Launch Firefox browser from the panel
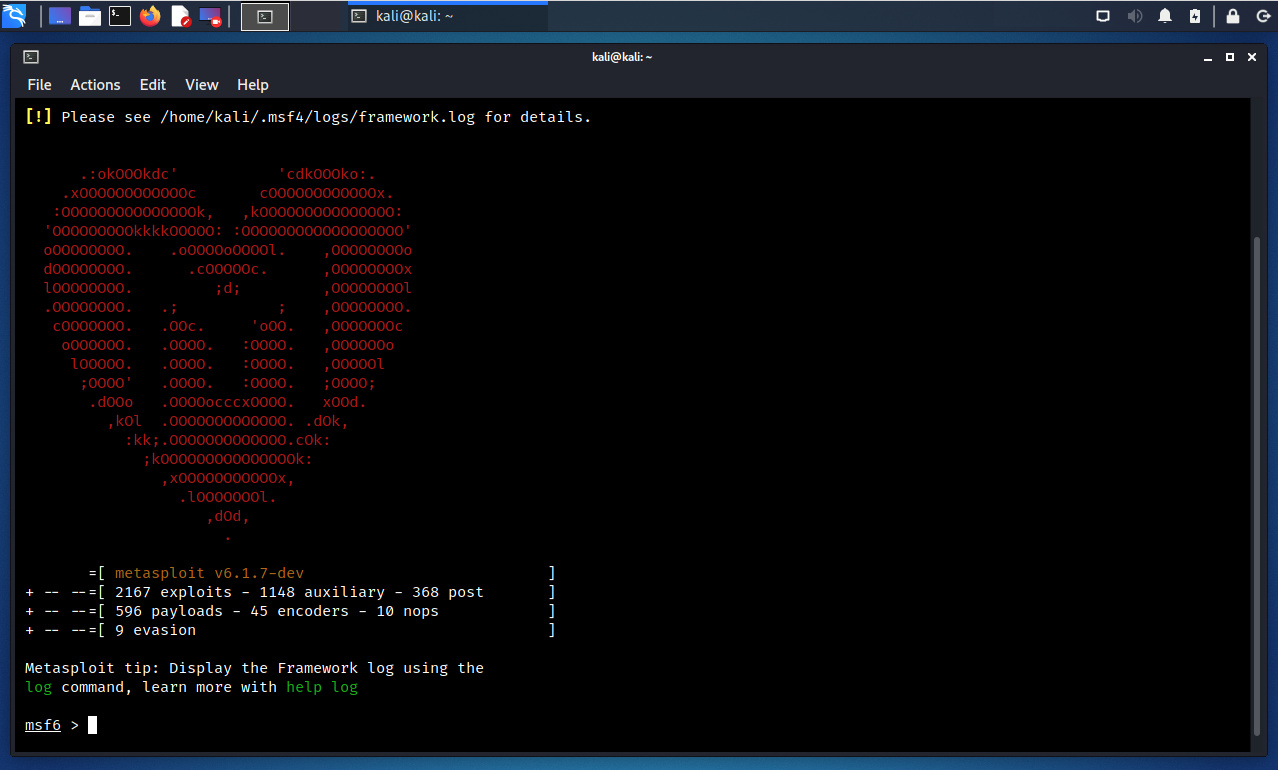Viewport: 1278px width, 770px height. [x=150, y=16]
